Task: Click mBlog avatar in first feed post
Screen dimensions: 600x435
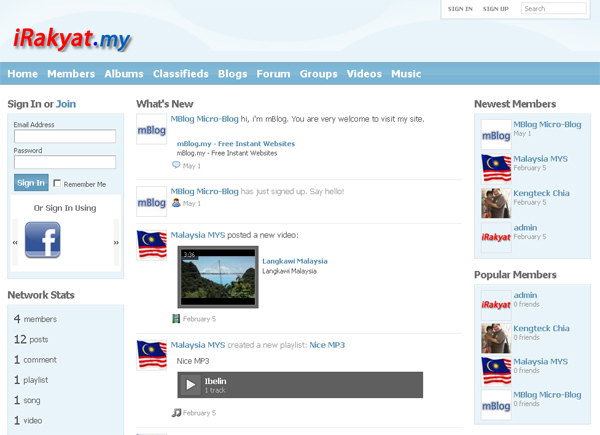Action: (151, 129)
